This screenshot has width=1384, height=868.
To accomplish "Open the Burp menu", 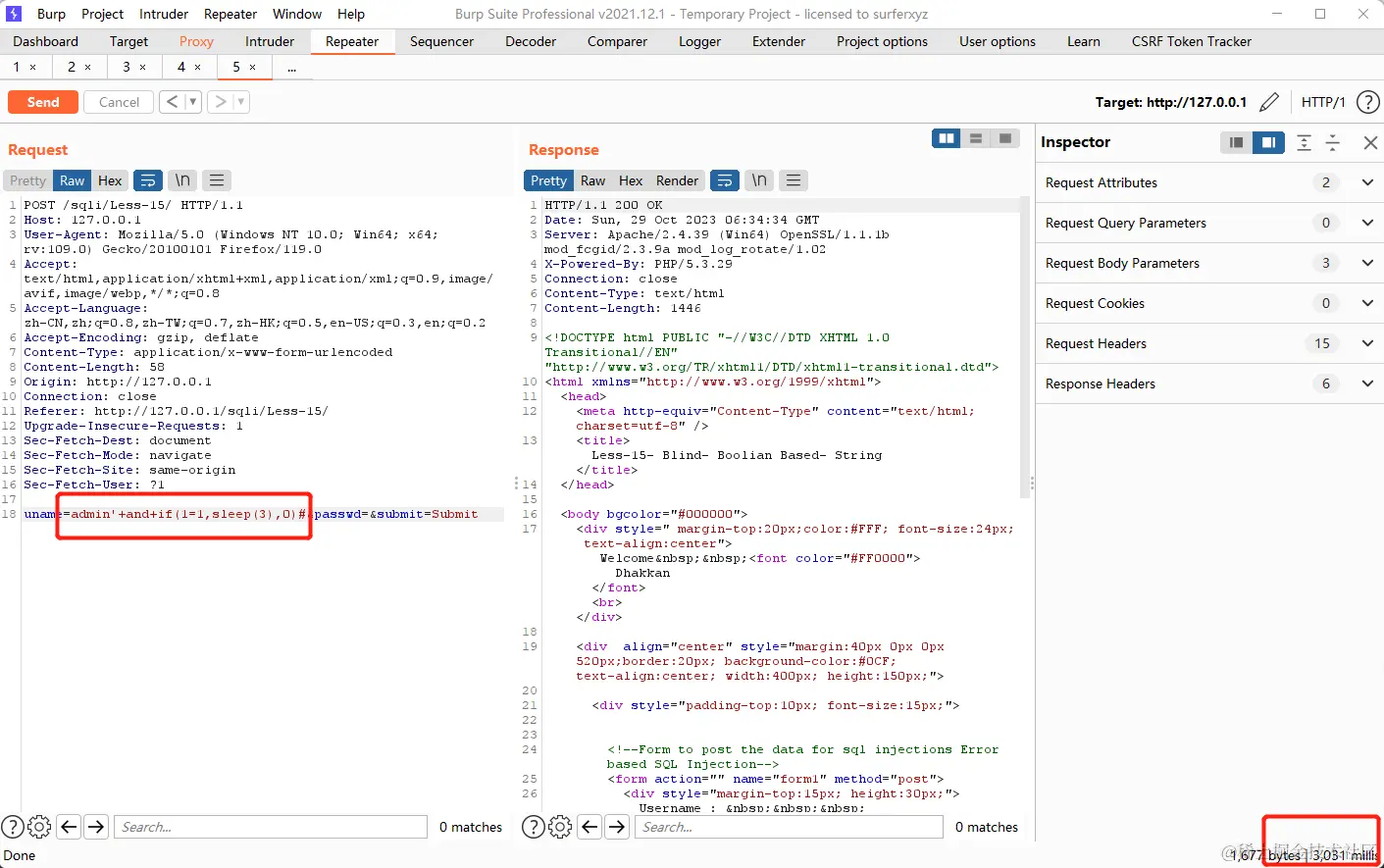I will tap(51, 14).
